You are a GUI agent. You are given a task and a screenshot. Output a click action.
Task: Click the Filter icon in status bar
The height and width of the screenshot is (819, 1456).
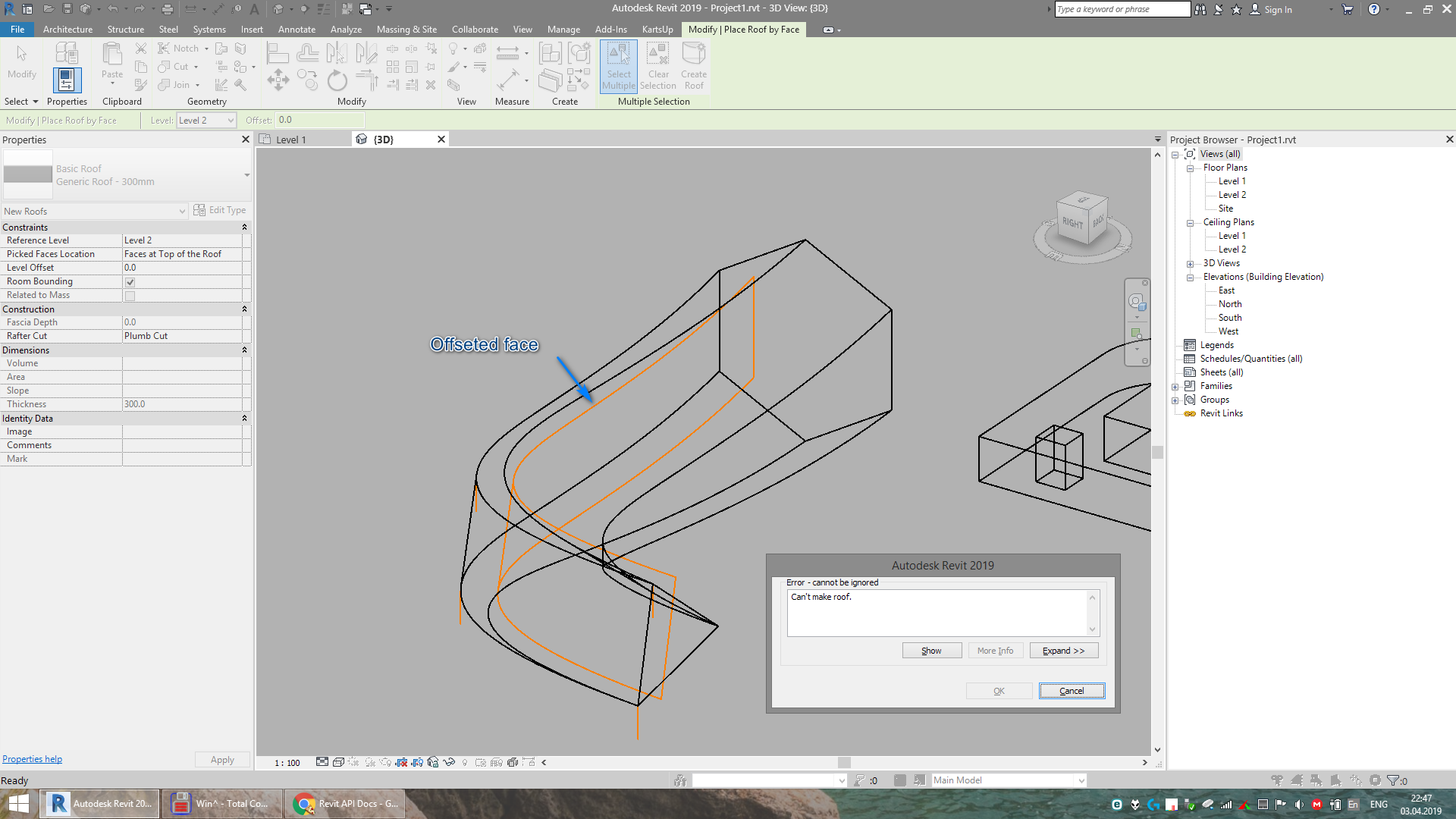pyautogui.click(x=1393, y=780)
